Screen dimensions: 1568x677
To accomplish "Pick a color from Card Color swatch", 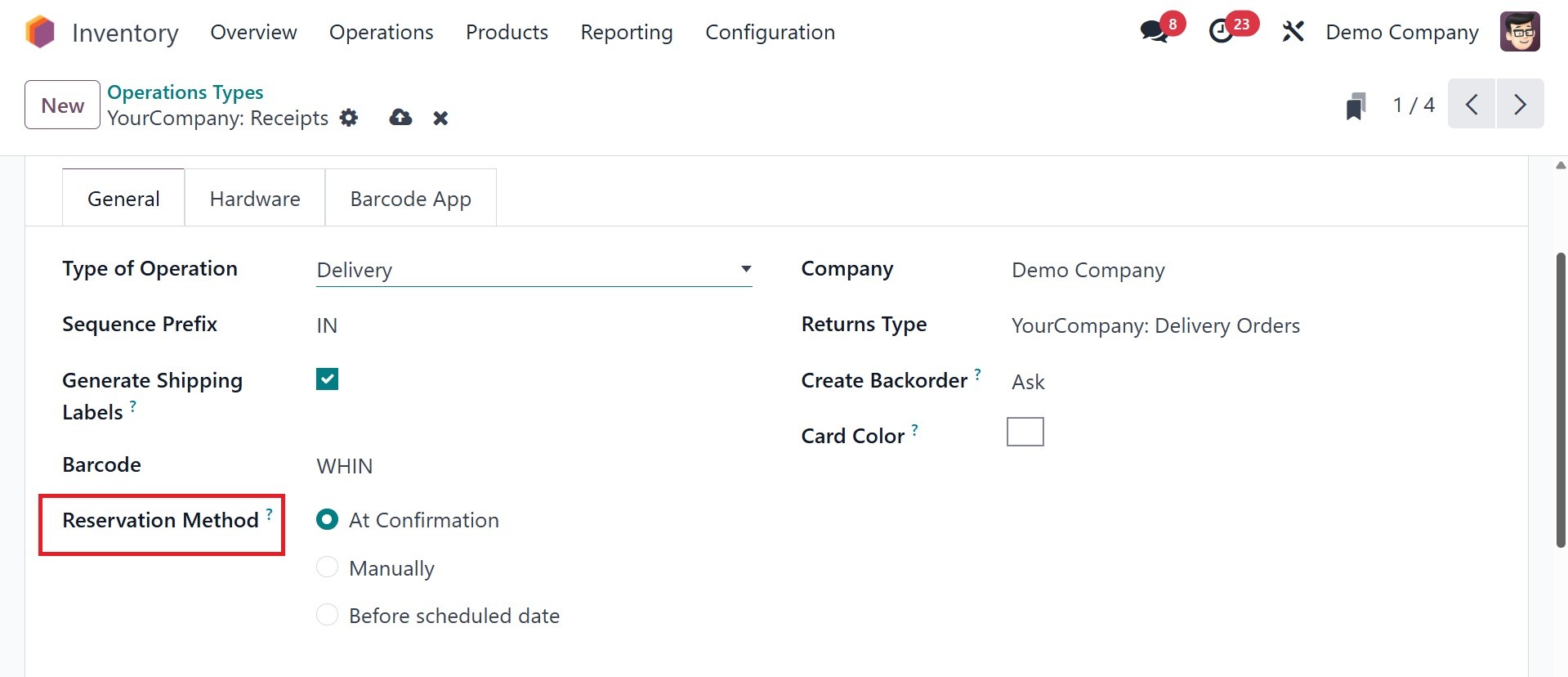I will [1025, 432].
